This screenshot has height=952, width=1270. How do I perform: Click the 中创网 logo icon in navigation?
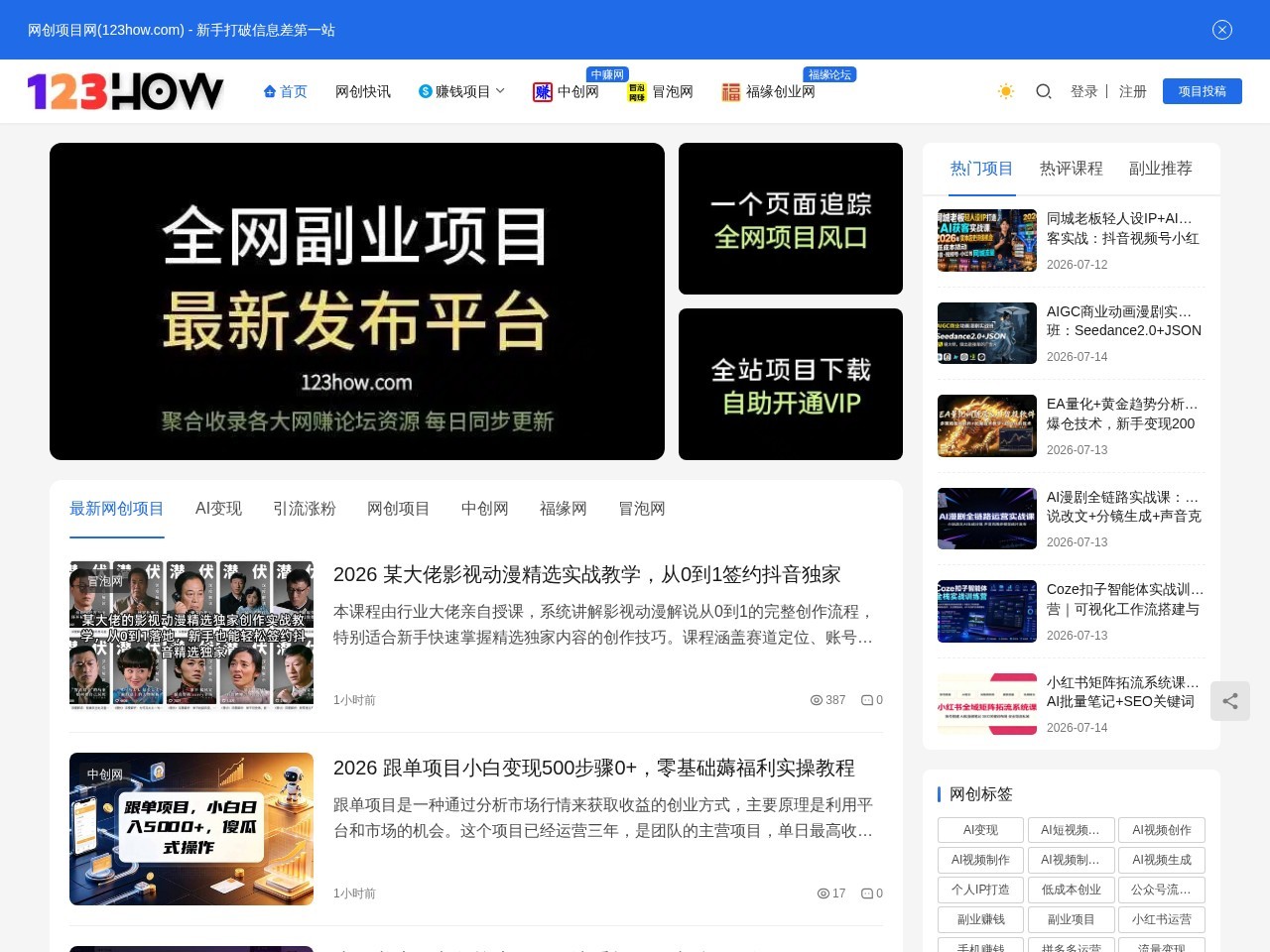(x=543, y=92)
